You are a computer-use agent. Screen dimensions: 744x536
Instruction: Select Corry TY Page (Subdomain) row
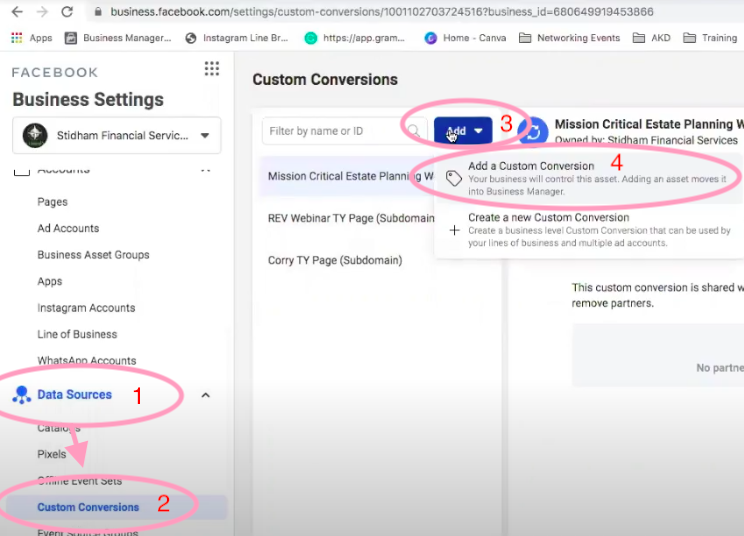click(335, 260)
